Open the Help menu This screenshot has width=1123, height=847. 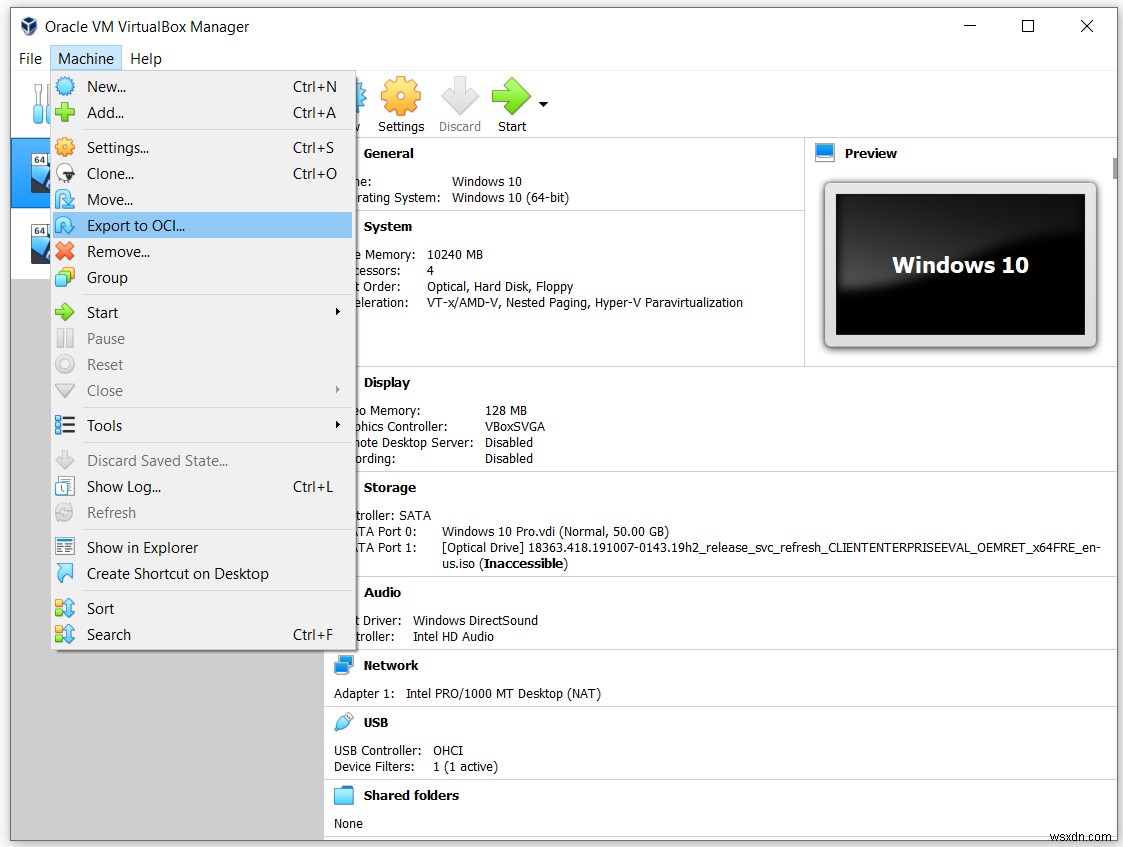click(x=145, y=58)
